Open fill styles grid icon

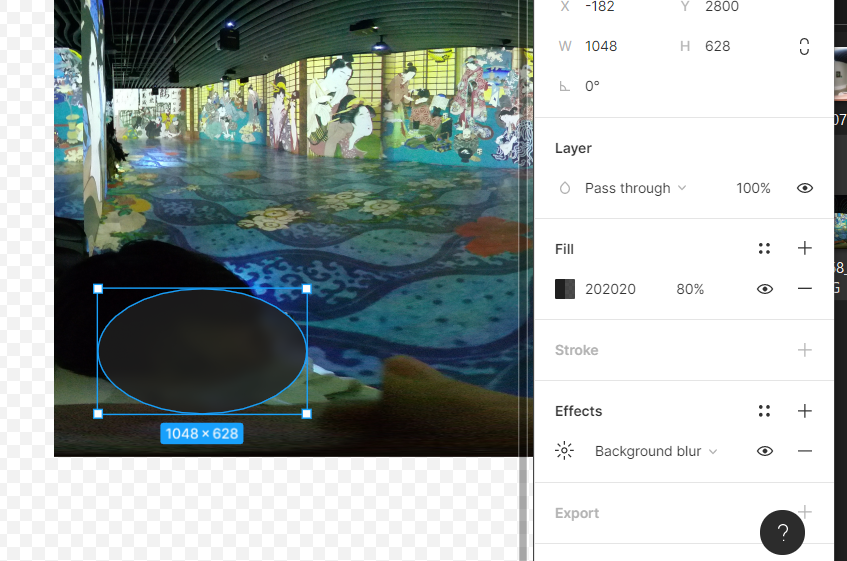point(764,248)
